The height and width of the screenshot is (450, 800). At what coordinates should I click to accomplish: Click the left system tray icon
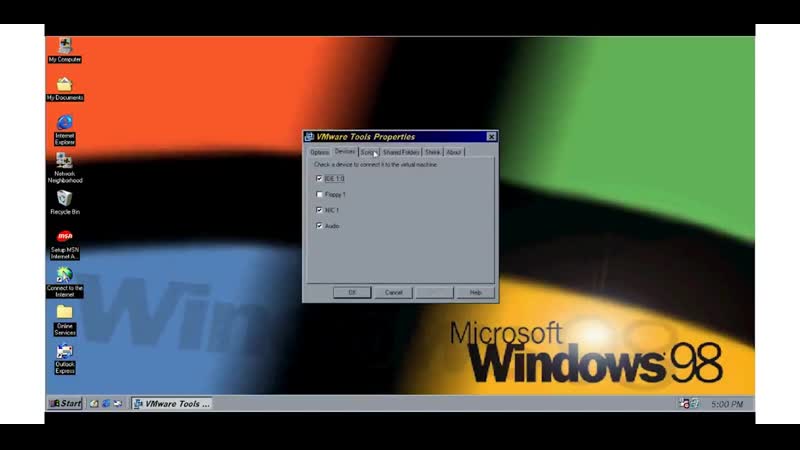pos(685,404)
